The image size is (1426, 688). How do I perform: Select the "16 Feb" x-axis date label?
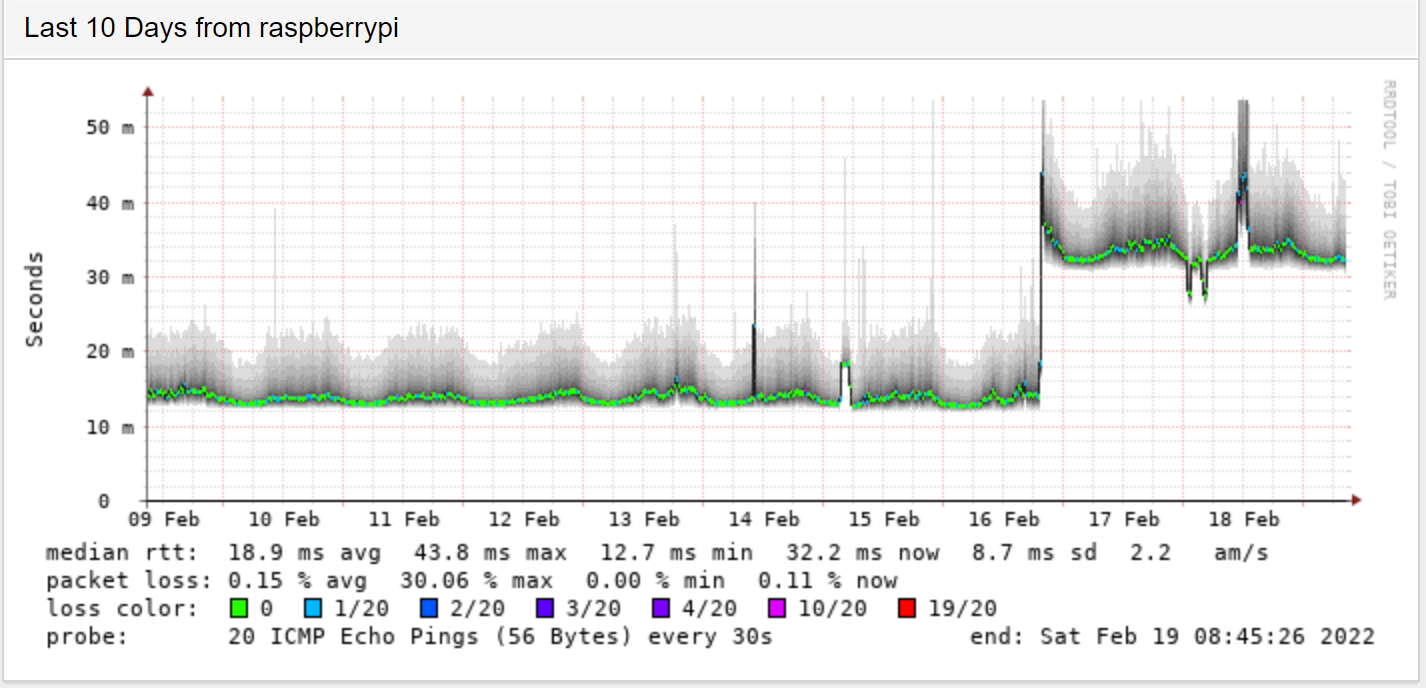point(1005,520)
